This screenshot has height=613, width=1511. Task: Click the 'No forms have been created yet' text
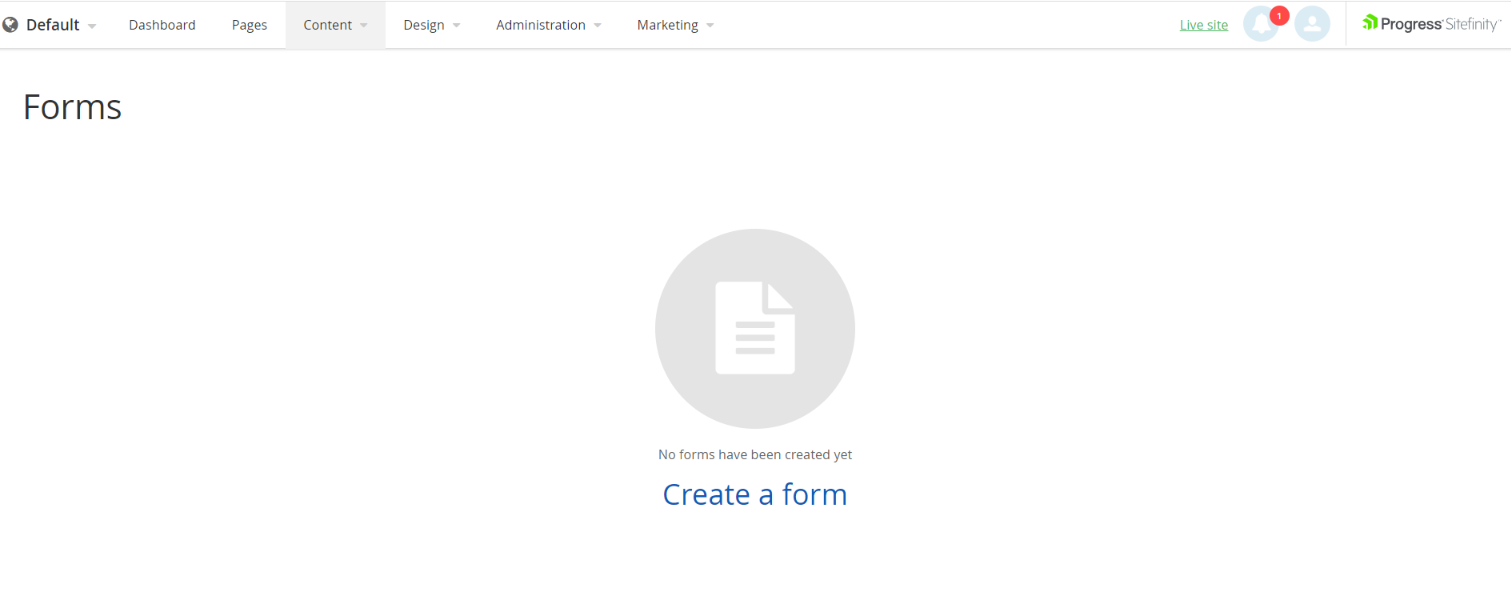[x=755, y=454]
